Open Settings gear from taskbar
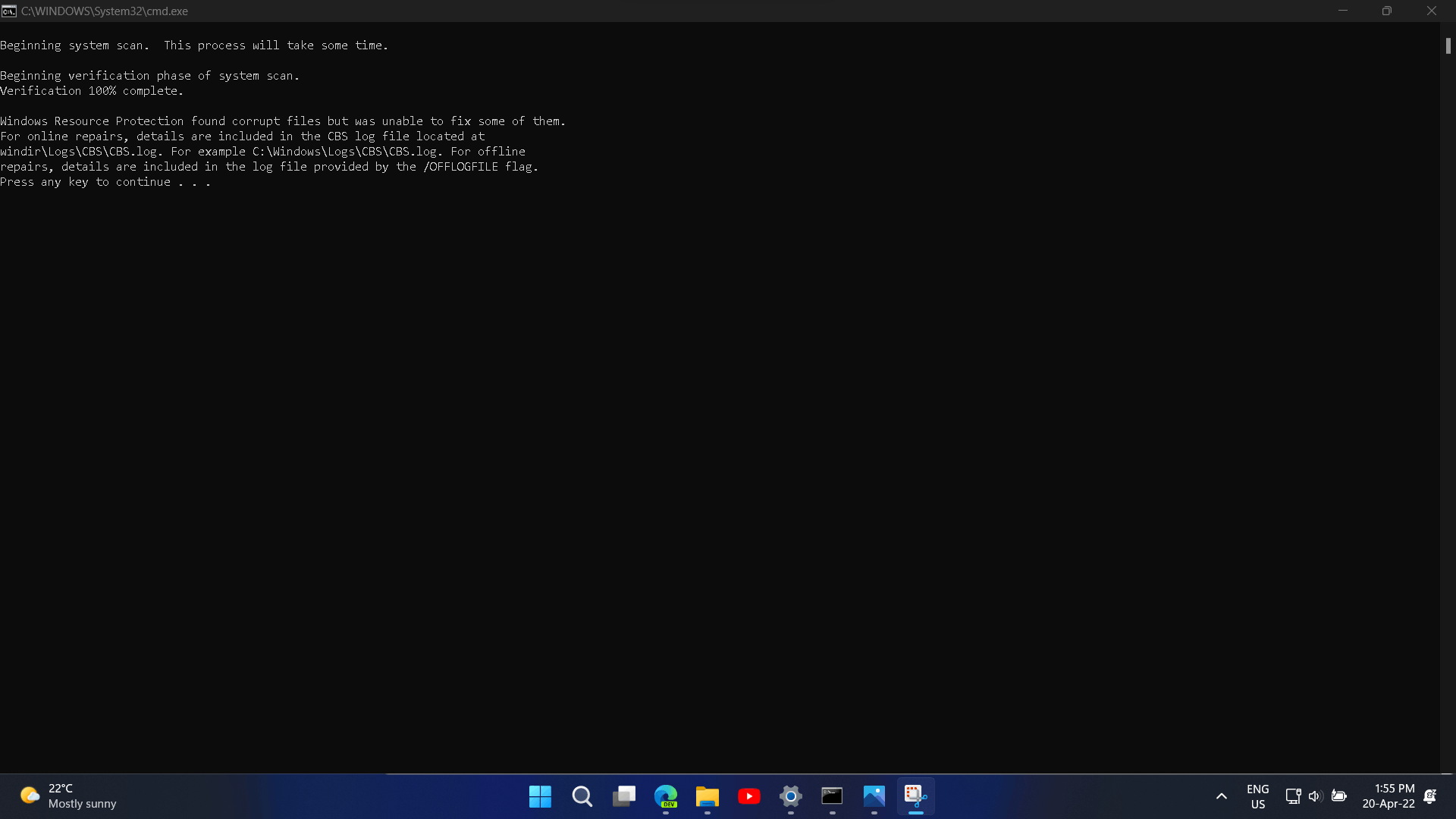 coord(790,796)
